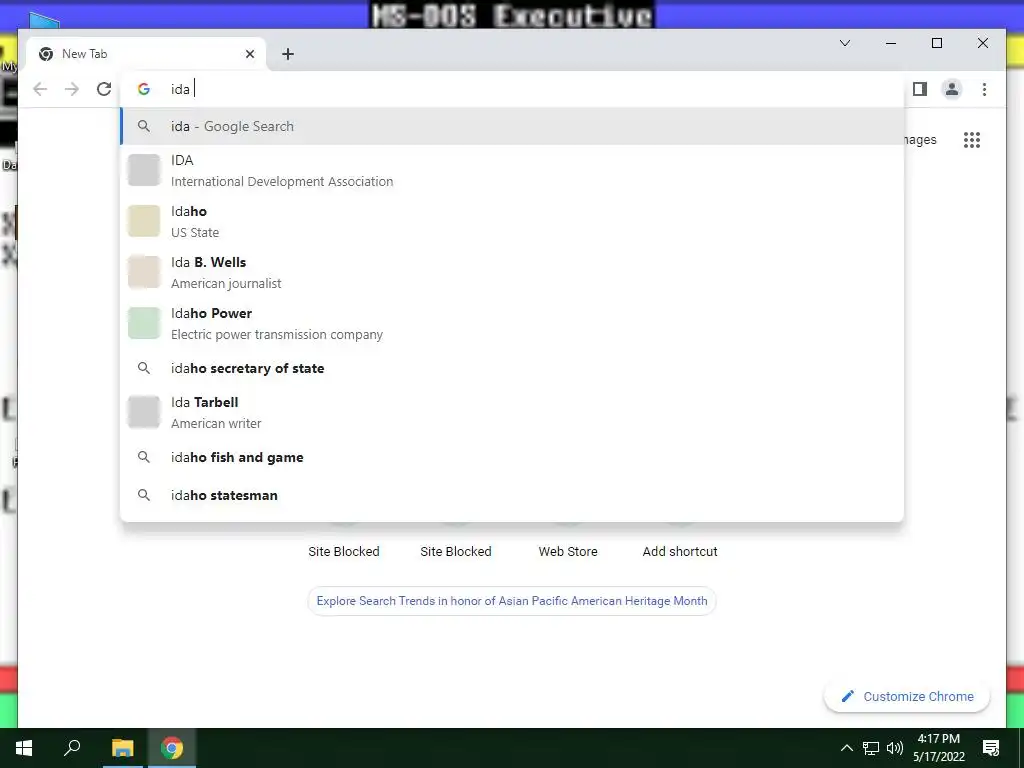This screenshot has width=1024, height=768.
Task: Maximize the Chrome window
Action: pos(936,43)
